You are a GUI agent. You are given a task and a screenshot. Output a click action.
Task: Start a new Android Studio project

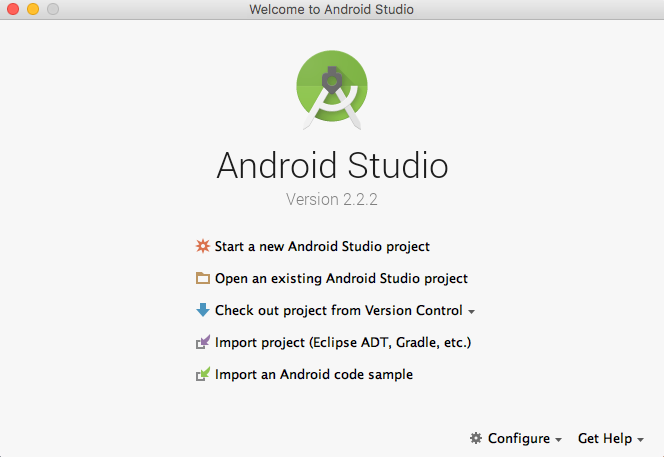(x=322, y=247)
